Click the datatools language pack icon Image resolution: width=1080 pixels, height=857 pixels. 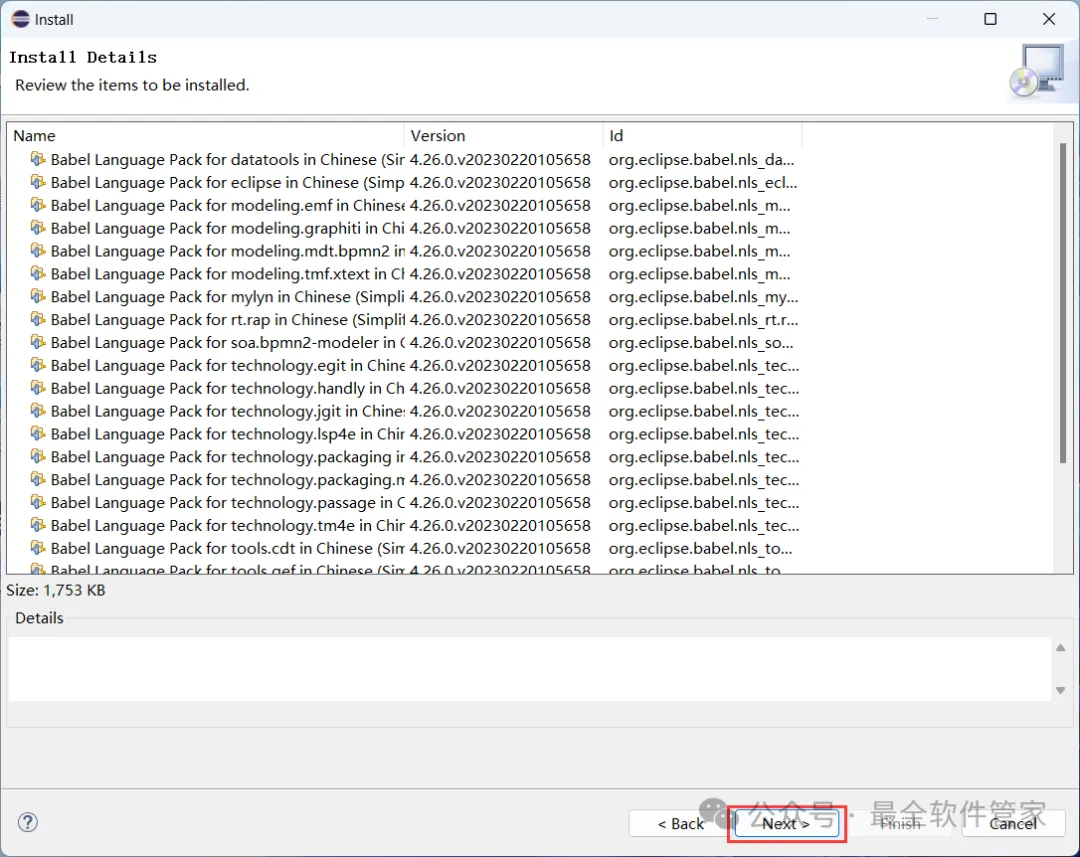[38, 159]
